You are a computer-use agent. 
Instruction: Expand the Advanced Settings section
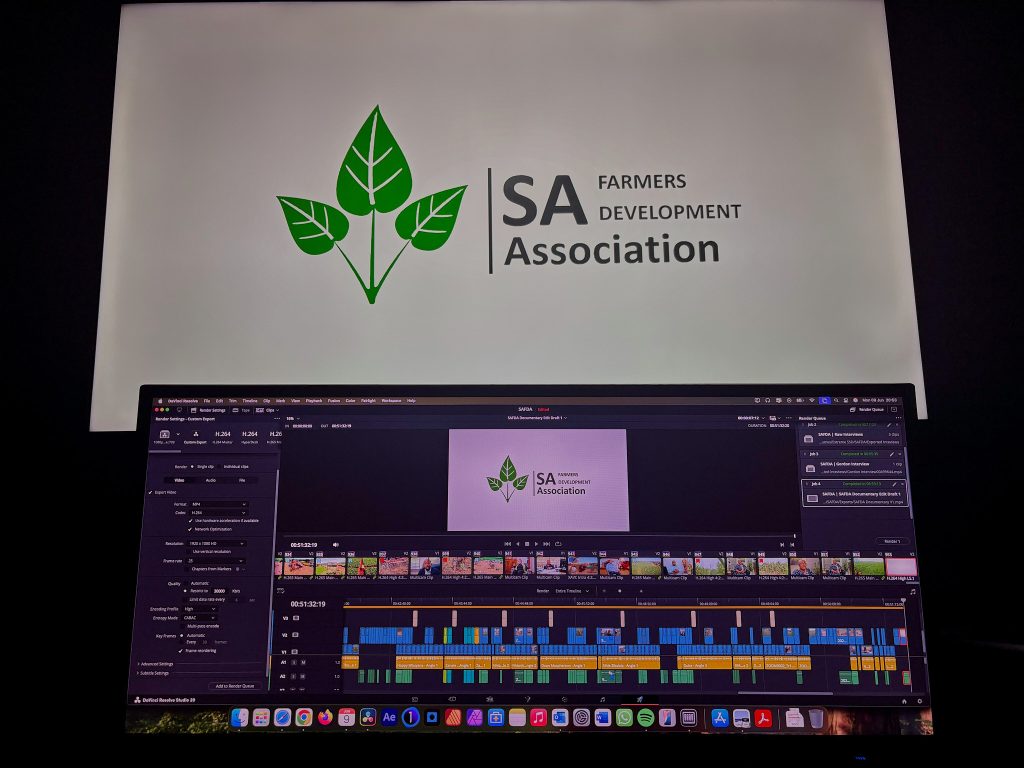(155, 663)
